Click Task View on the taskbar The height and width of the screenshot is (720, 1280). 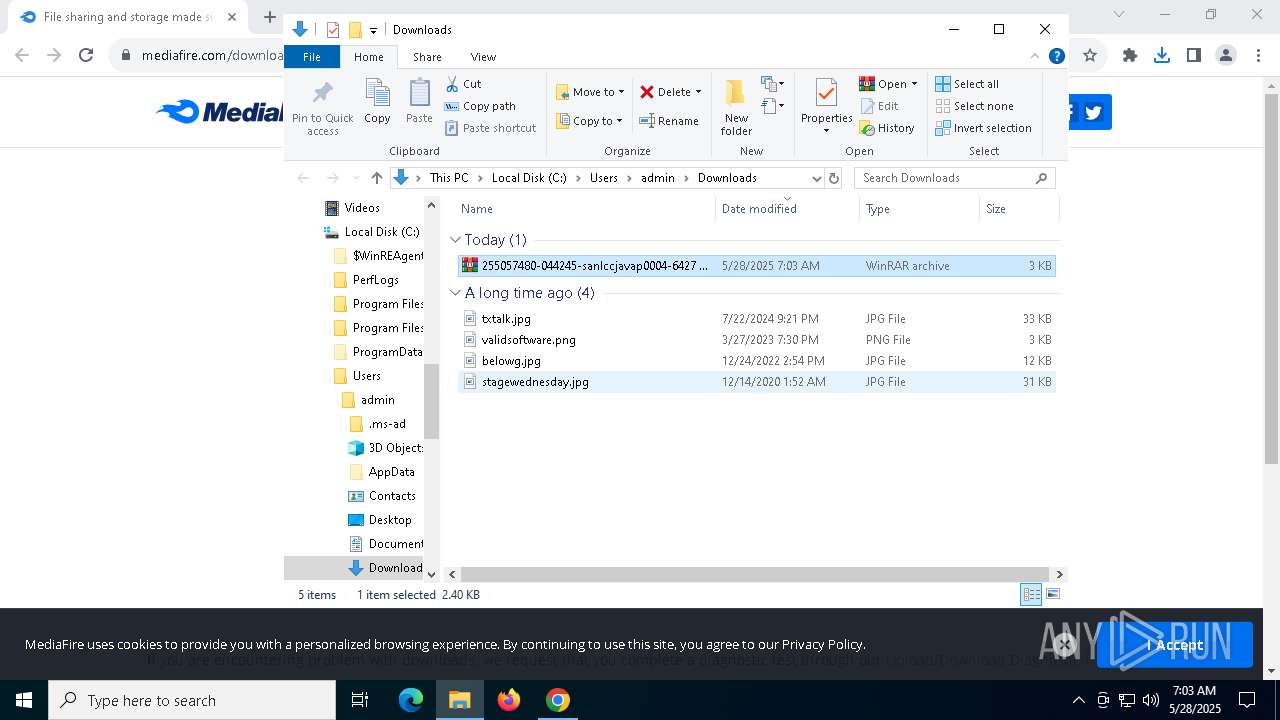coord(360,700)
